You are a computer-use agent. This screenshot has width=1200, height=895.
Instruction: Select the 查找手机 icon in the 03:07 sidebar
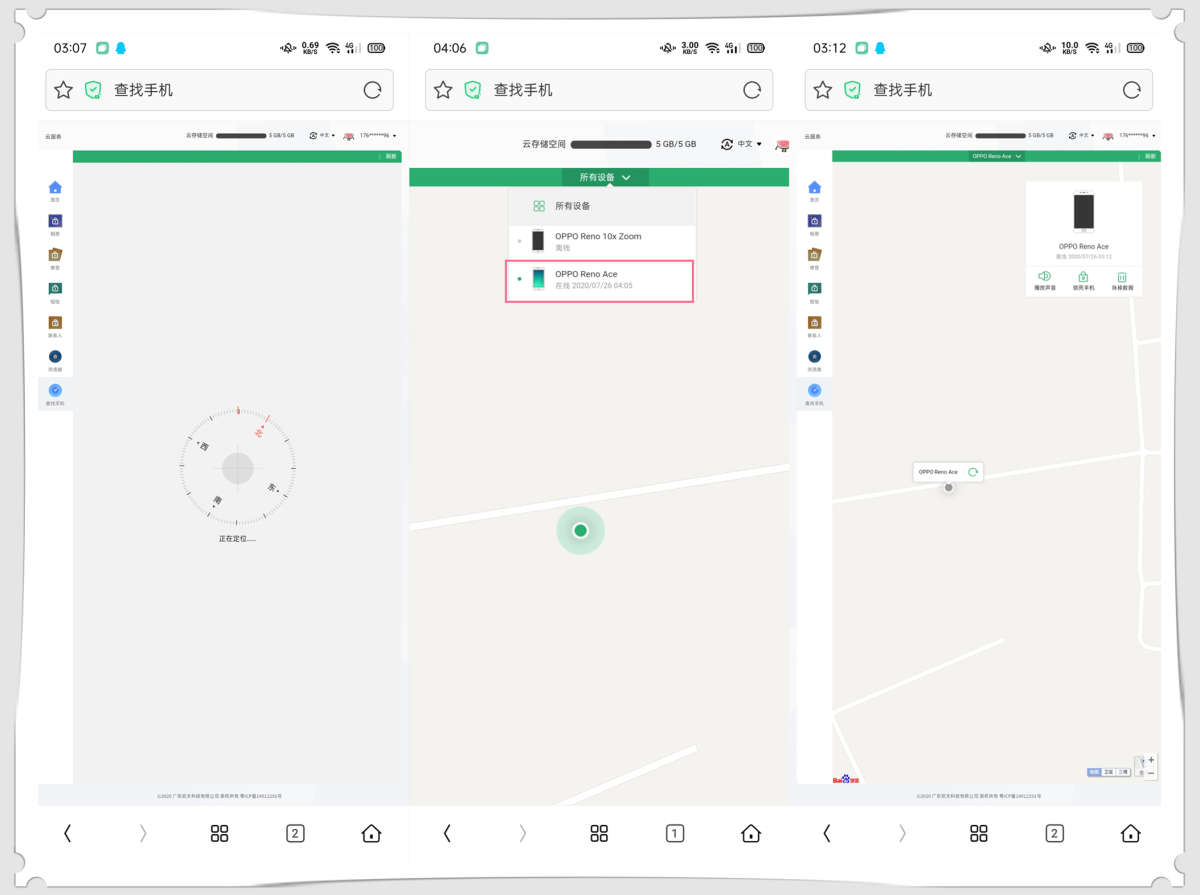pos(55,390)
